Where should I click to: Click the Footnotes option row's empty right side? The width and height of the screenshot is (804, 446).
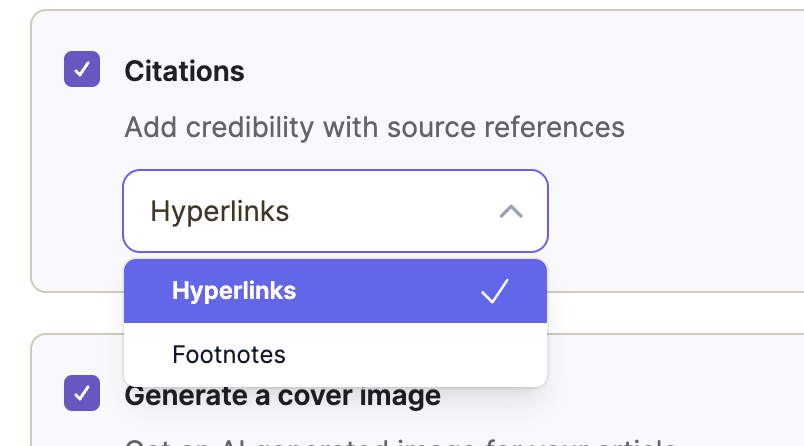point(450,354)
